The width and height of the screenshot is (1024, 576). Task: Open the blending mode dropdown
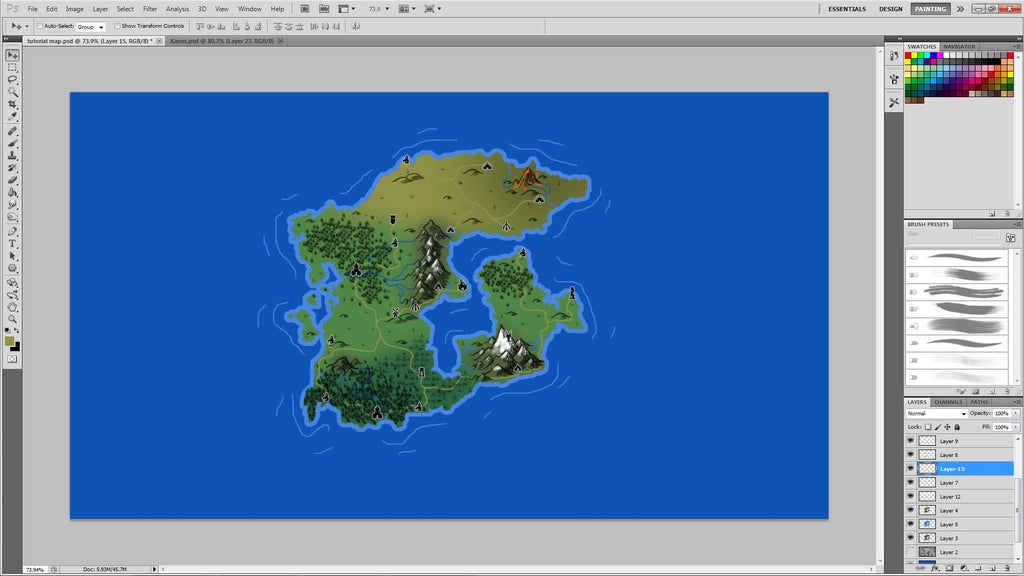click(x=935, y=413)
